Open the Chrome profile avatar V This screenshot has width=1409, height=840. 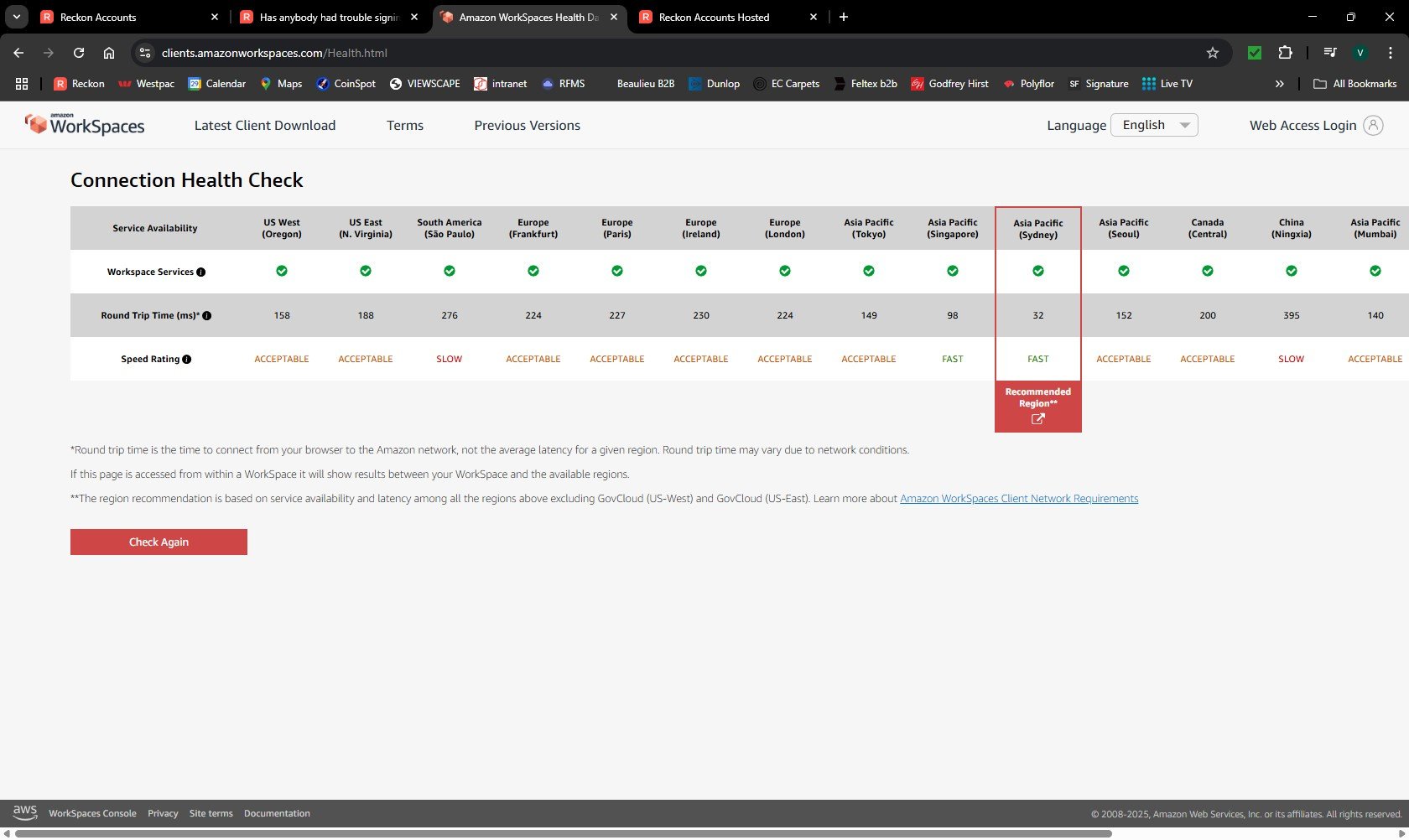(1360, 53)
